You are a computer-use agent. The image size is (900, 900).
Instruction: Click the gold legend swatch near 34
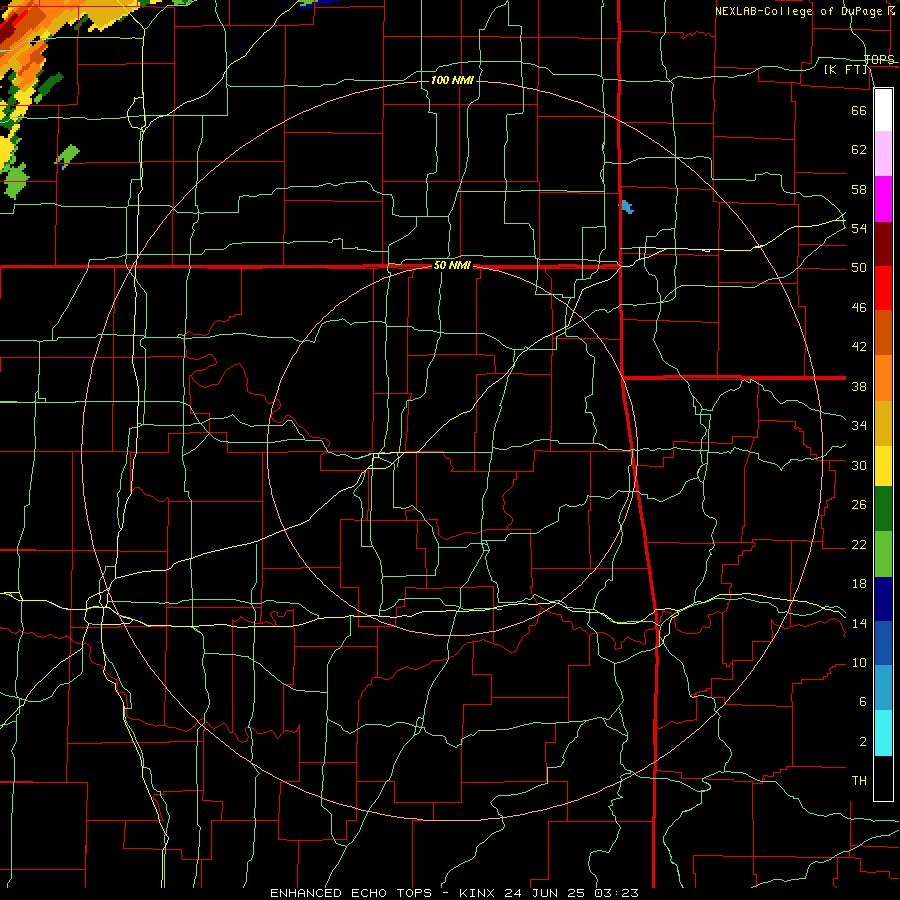click(883, 423)
